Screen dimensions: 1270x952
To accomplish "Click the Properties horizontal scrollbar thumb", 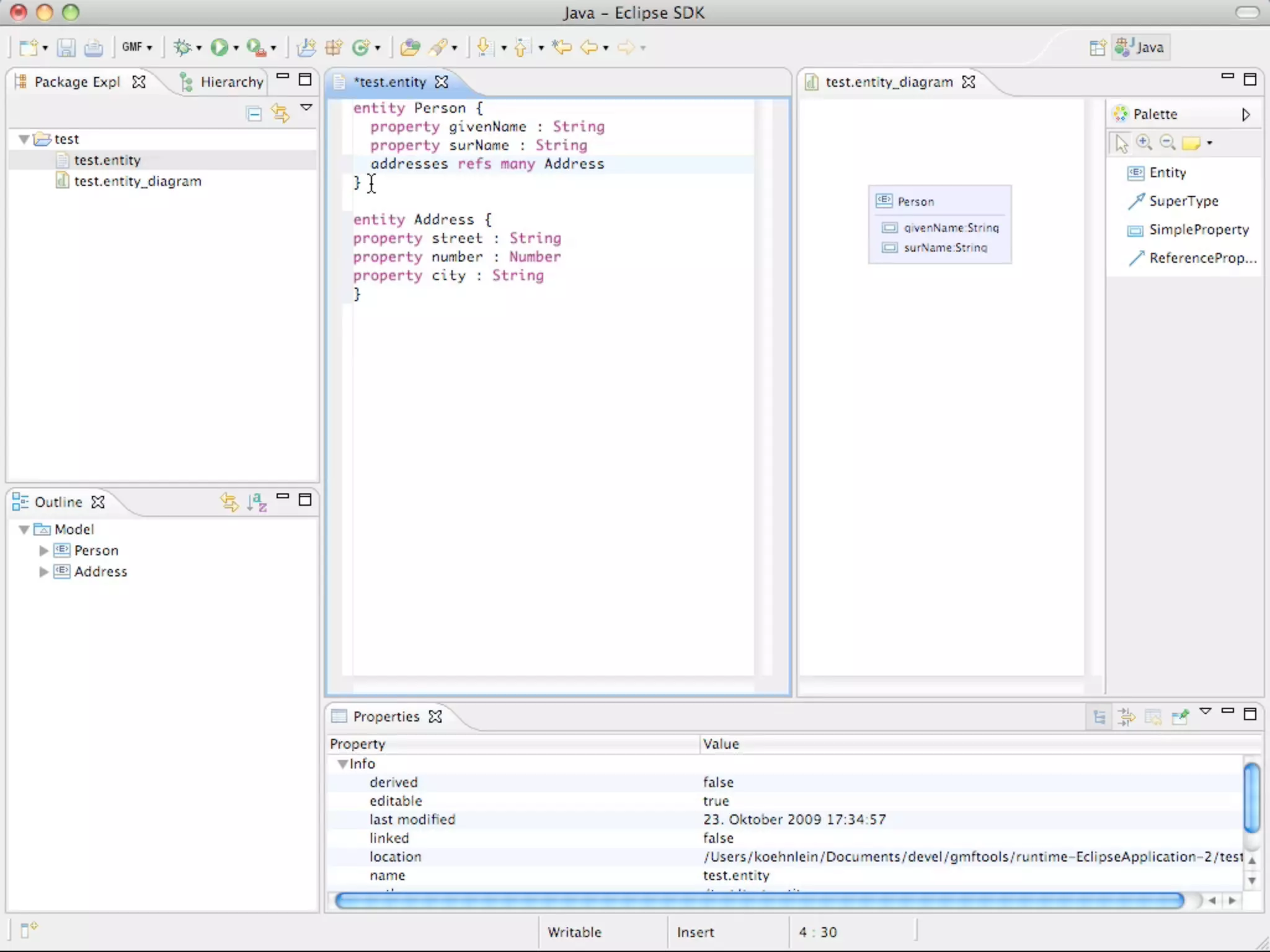I will (759, 901).
